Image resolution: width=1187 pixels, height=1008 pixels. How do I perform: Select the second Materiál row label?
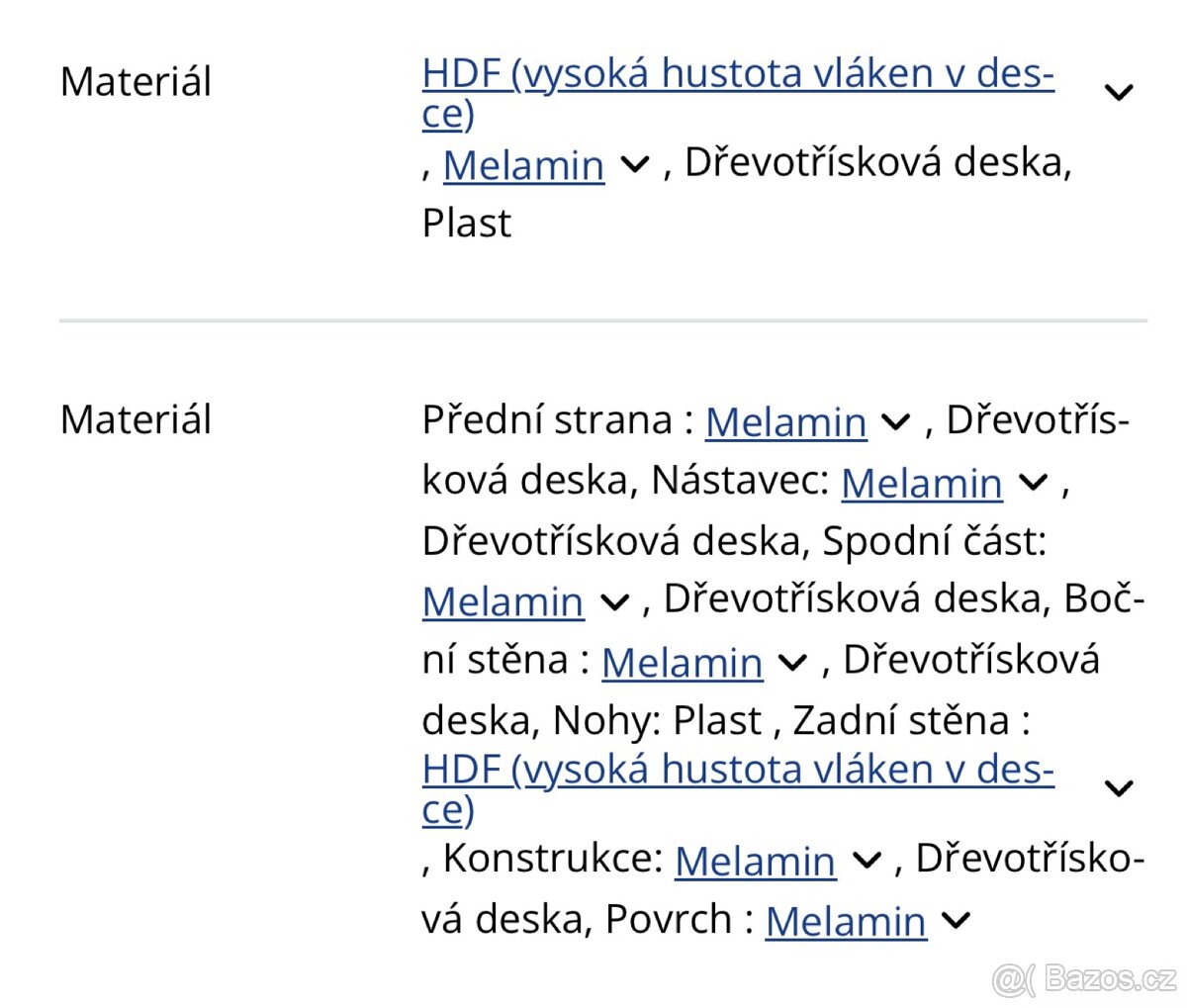click(136, 420)
